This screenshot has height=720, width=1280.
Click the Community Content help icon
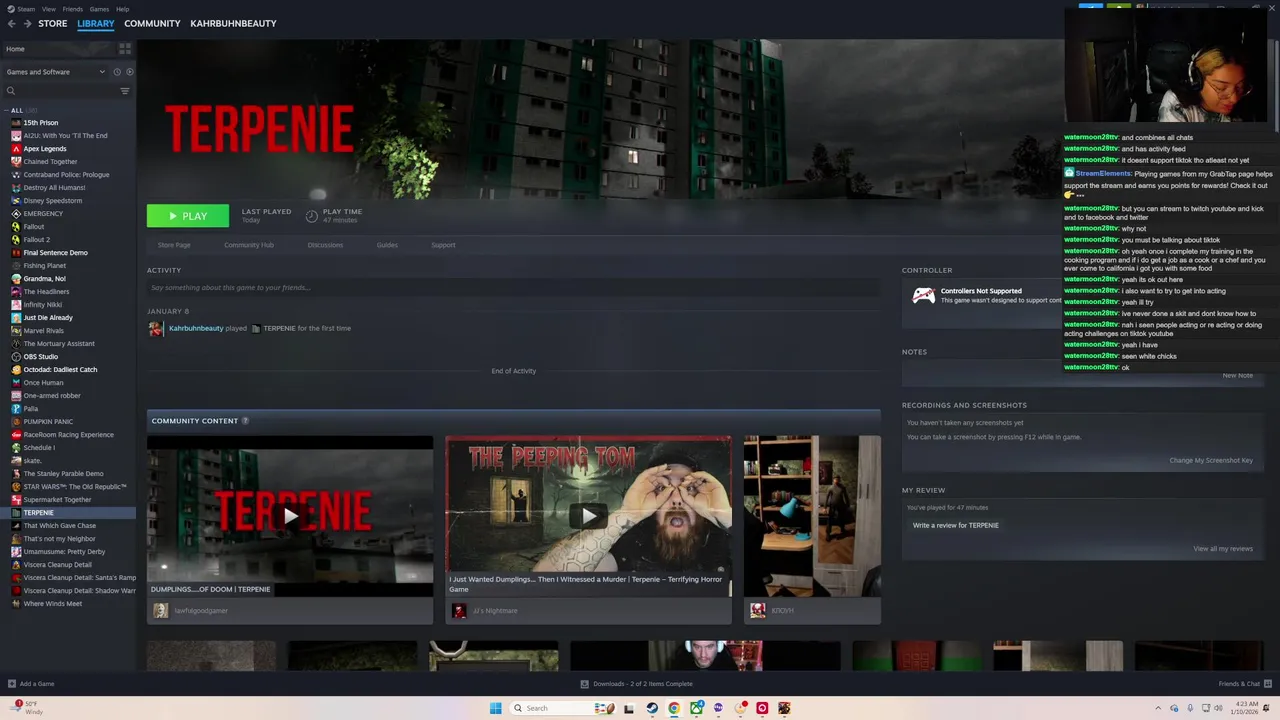tap(245, 421)
